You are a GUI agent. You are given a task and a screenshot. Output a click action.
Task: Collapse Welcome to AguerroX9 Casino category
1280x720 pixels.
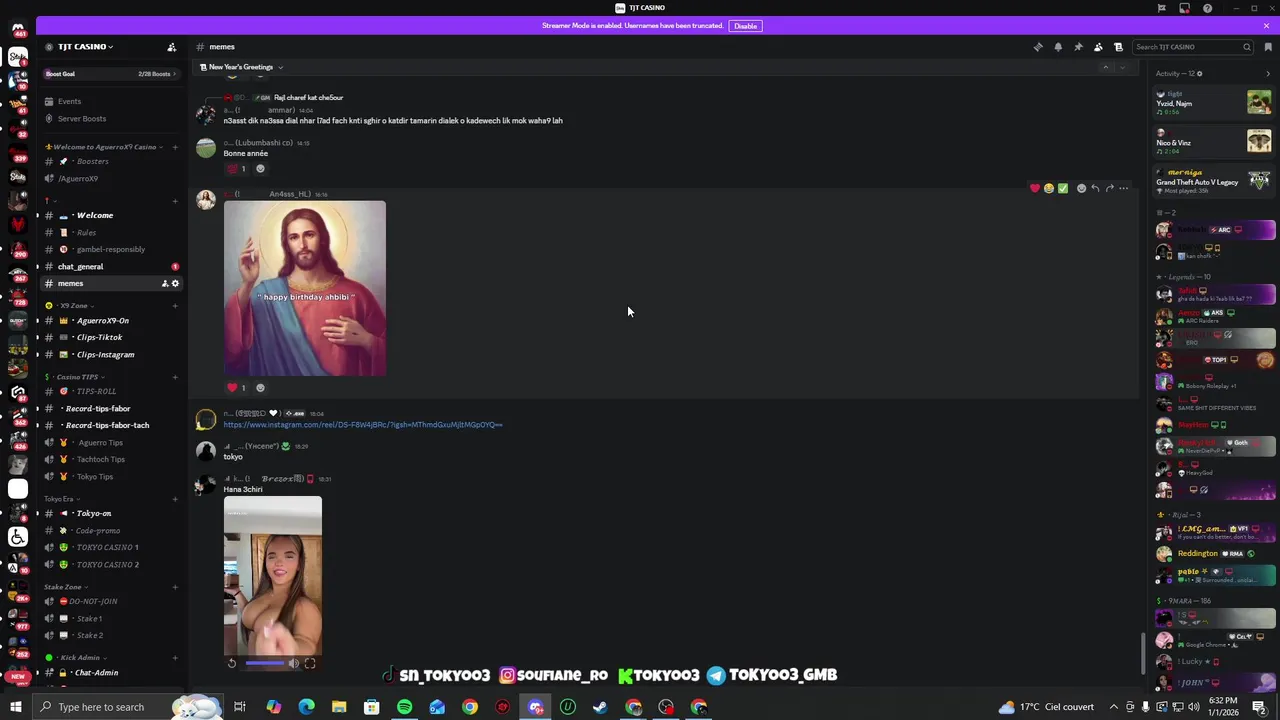[104, 147]
